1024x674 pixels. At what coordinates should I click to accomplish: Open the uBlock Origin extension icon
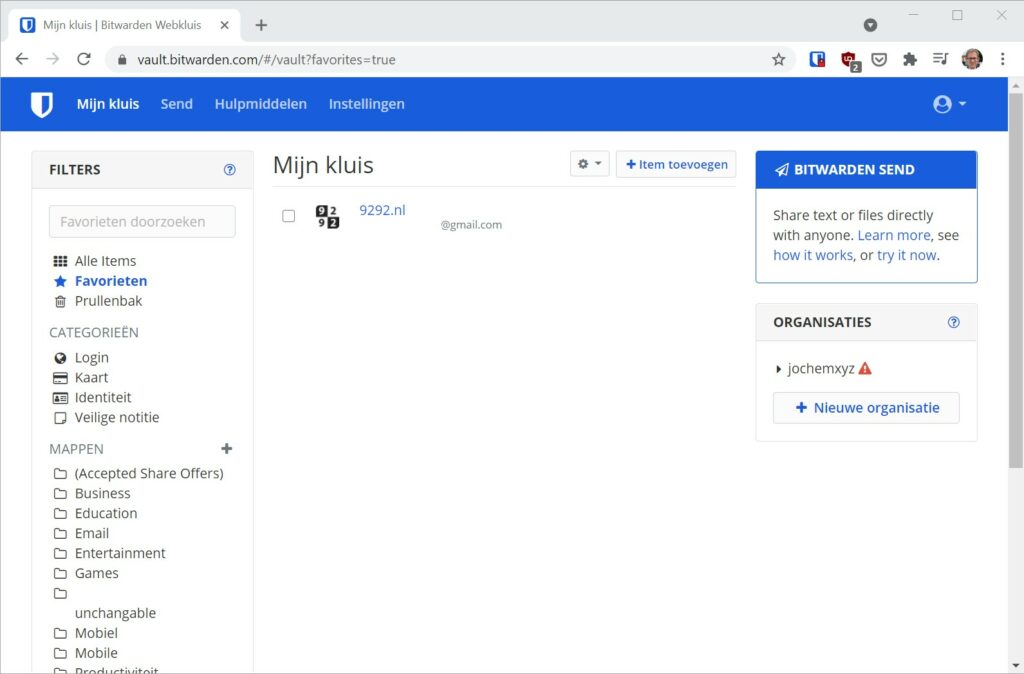pyautogui.click(x=849, y=60)
